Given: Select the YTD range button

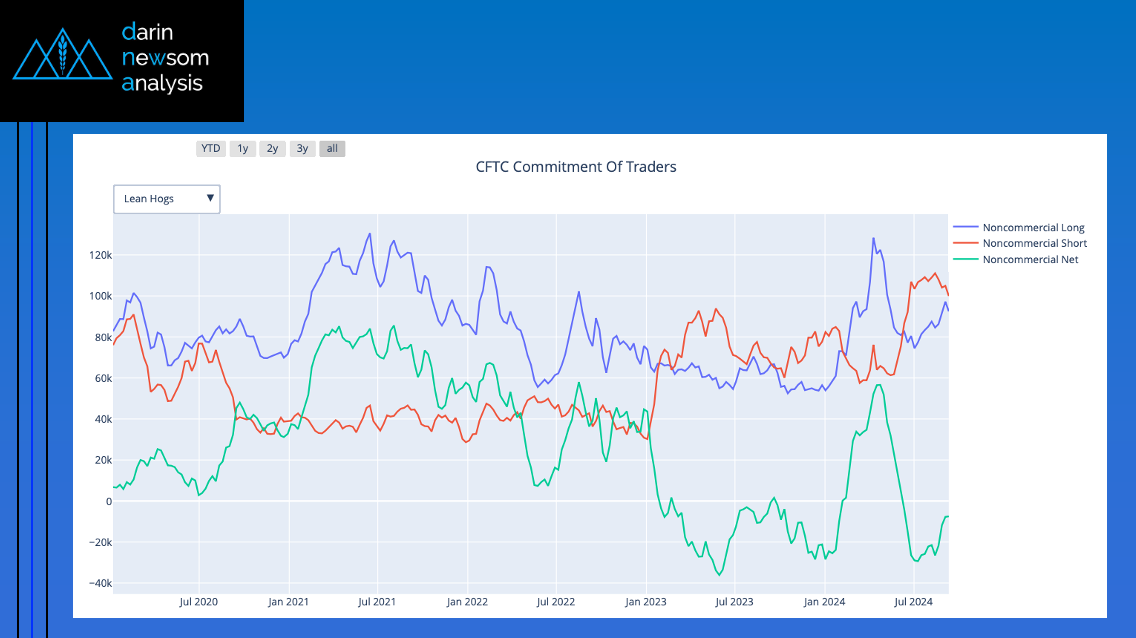Looking at the screenshot, I should (211, 148).
